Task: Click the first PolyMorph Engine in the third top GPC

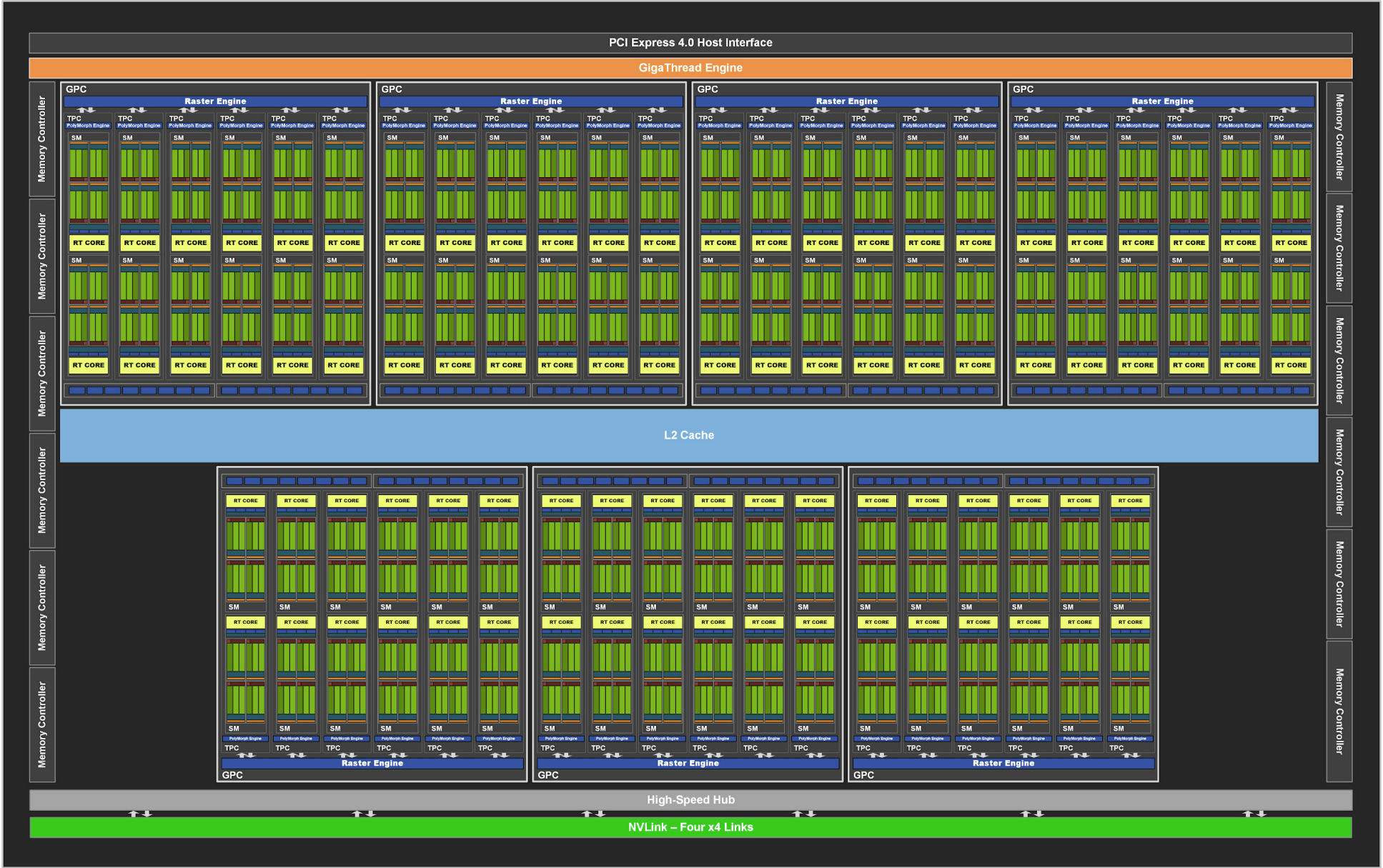Action: (x=719, y=126)
